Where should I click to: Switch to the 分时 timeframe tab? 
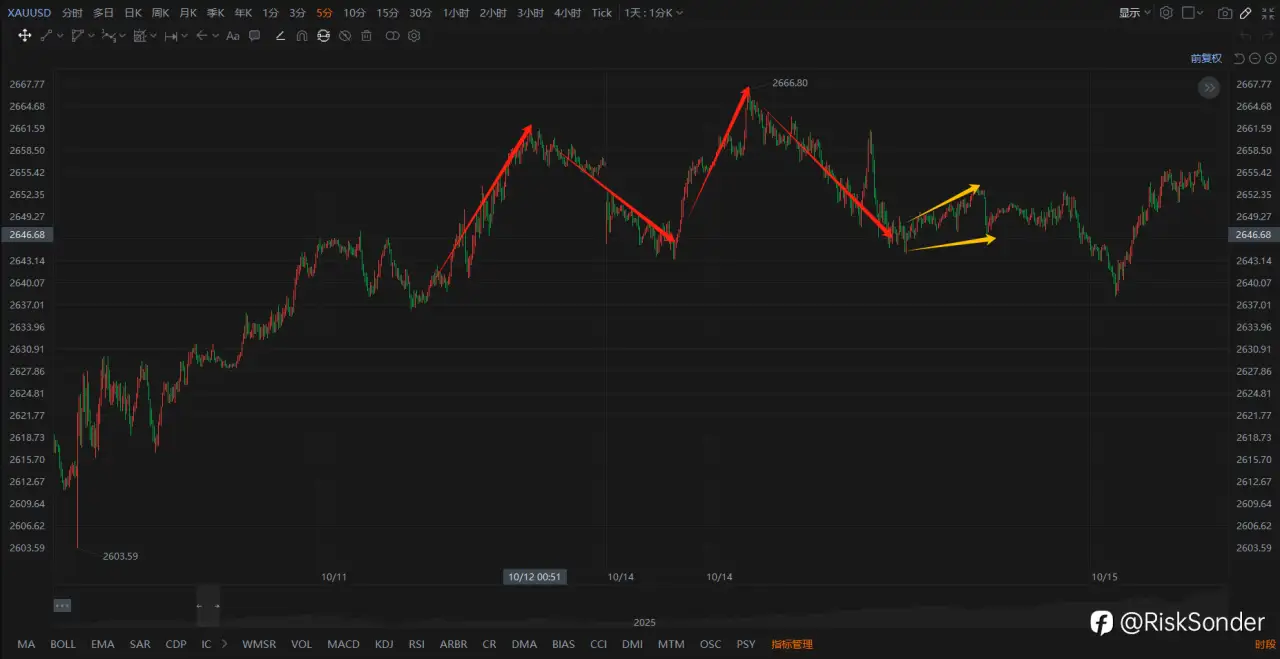(x=72, y=13)
